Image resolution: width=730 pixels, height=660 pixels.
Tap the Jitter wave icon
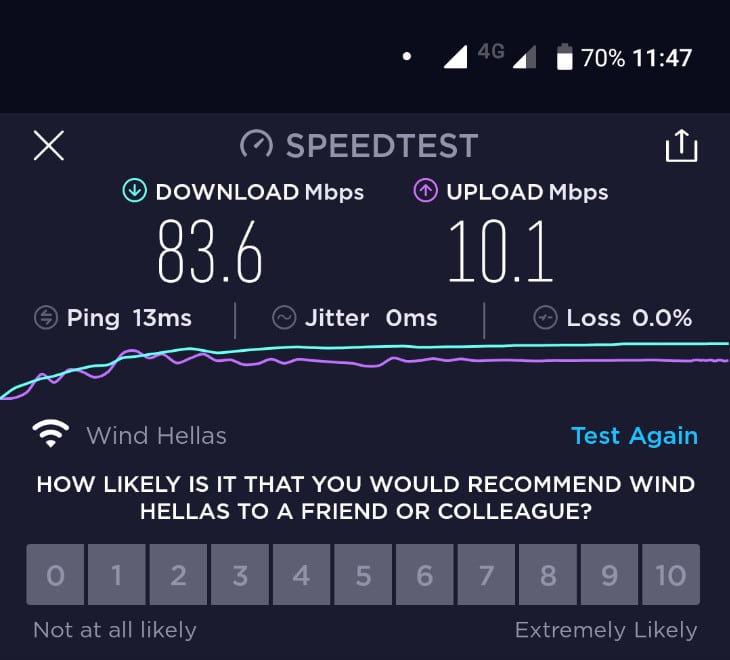point(284,318)
